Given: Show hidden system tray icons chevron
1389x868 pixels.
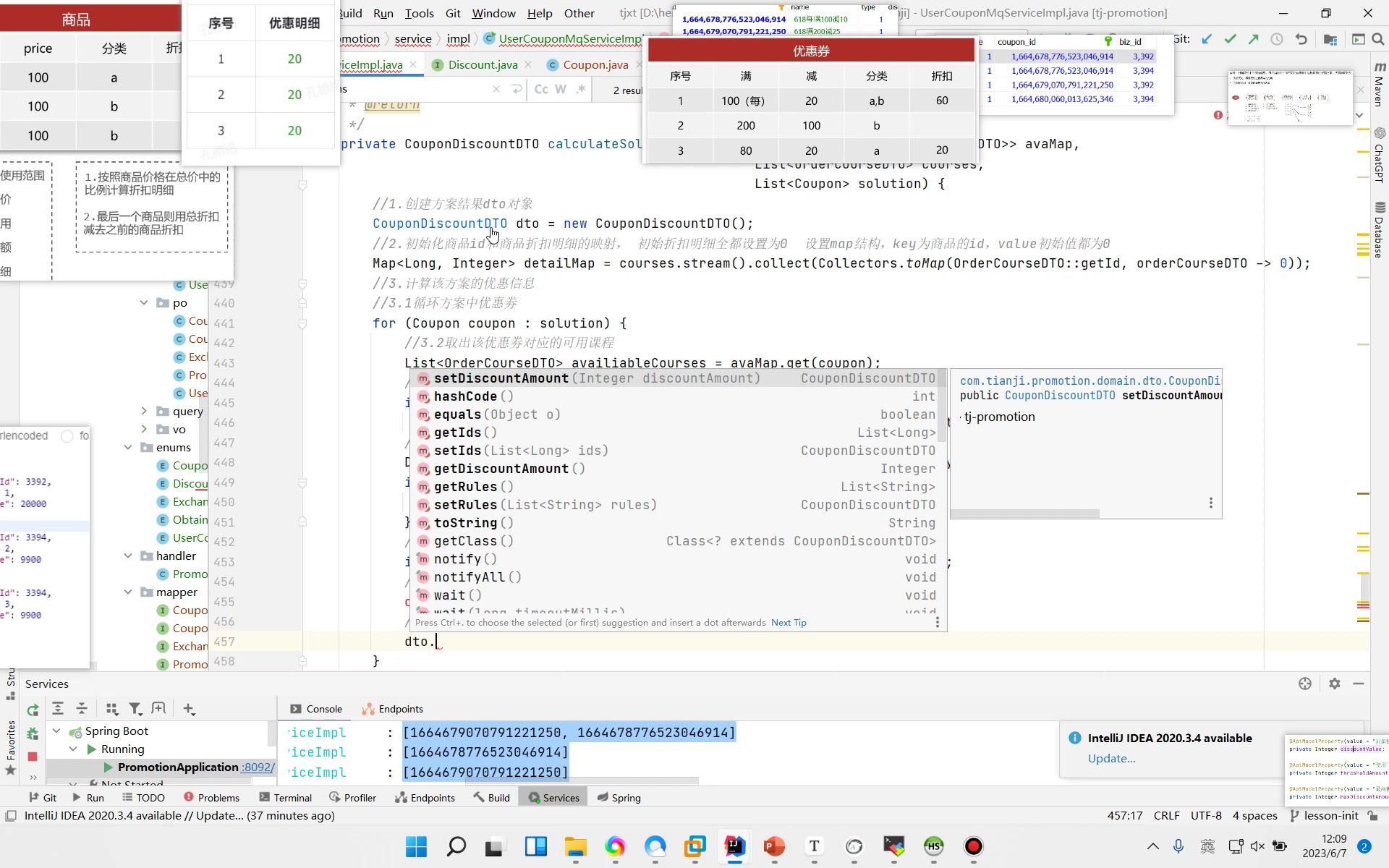Looking at the screenshot, I should pos(1153,846).
